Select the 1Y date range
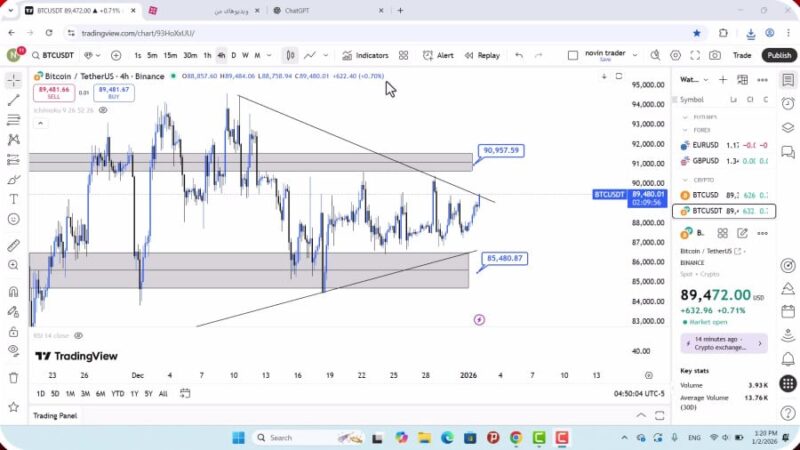Viewport: 800px width, 450px height. pos(133,393)
